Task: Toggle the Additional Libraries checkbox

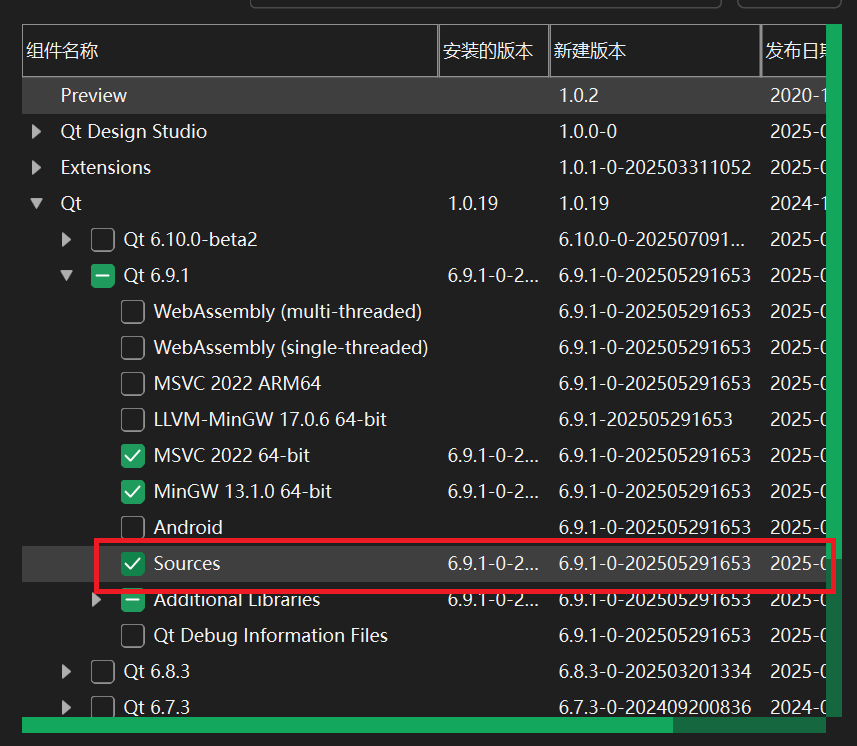Action: (133, 601)
